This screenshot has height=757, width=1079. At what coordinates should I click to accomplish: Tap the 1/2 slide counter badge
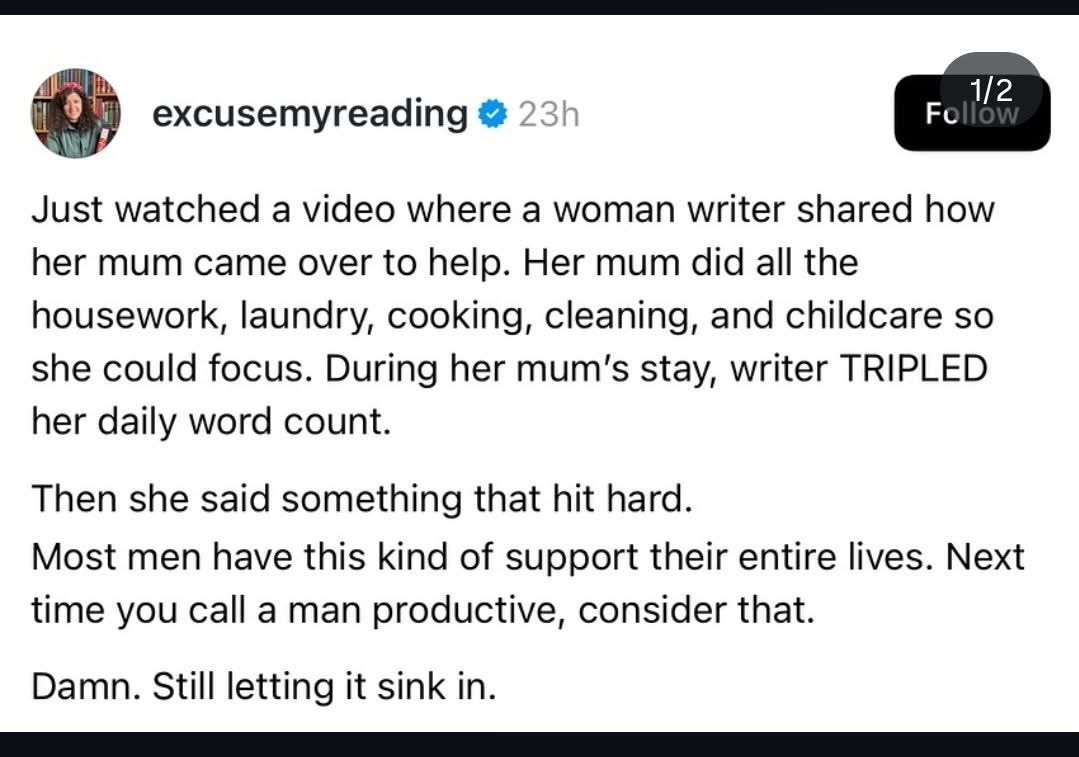pos(991,90)
